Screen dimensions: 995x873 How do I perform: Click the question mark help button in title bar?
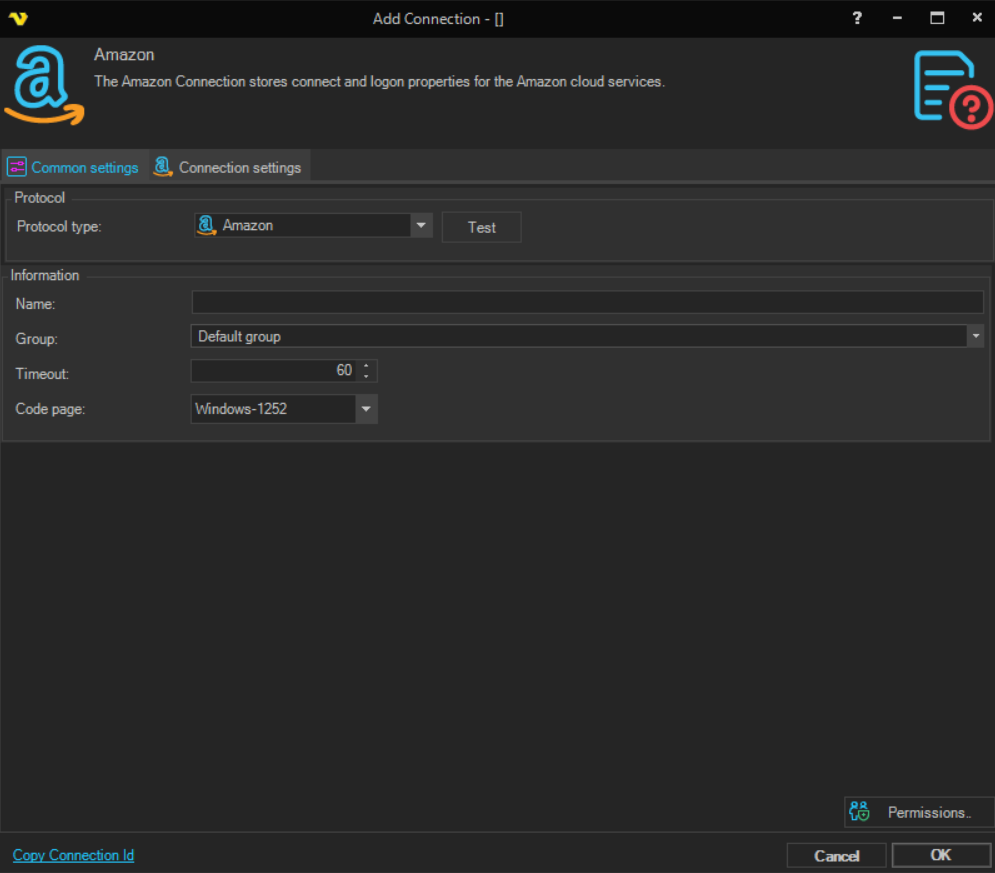[x=857, y=18]
